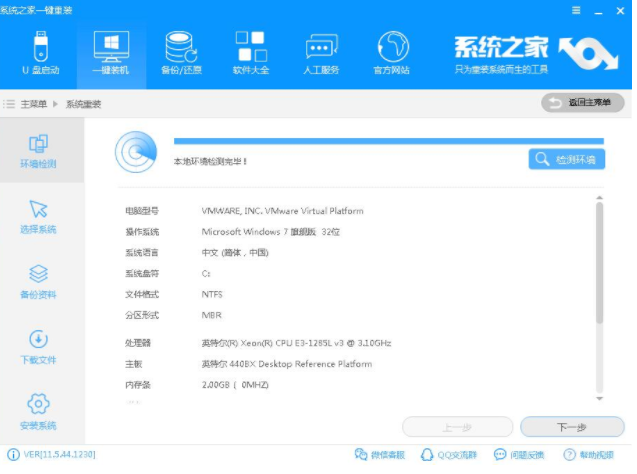Click 返回主菜单 to return to main menu
Viewport: 637px width, 474px height.
(583, 103)
